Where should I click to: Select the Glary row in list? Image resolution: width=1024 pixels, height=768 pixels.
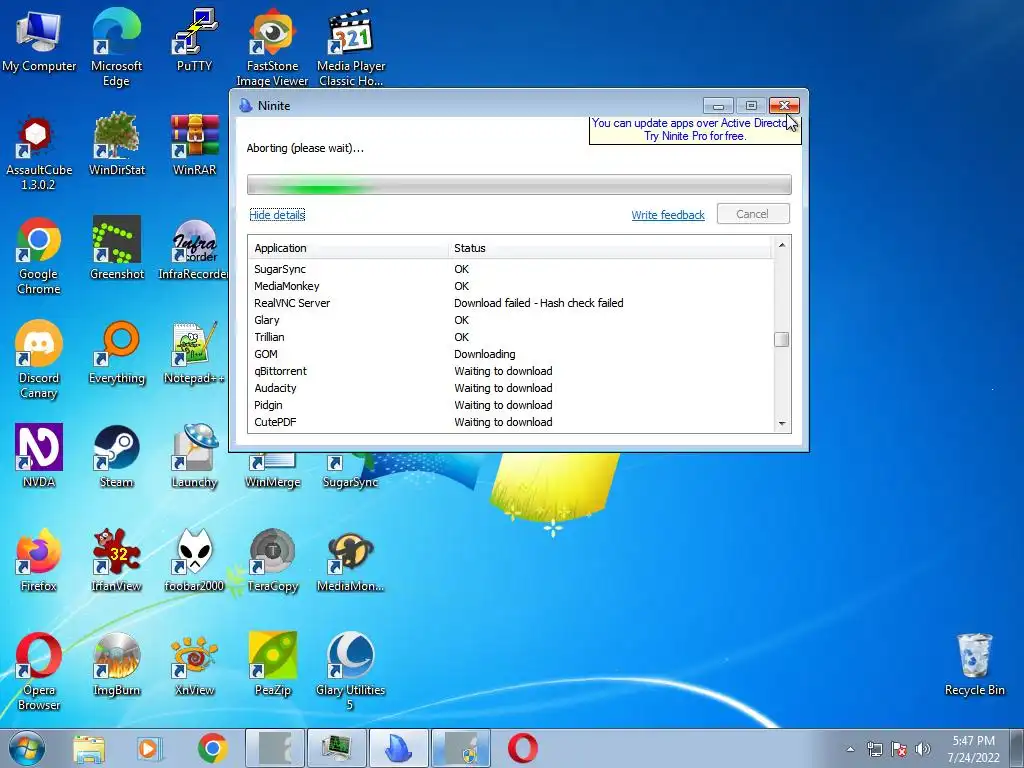point(511,320)
